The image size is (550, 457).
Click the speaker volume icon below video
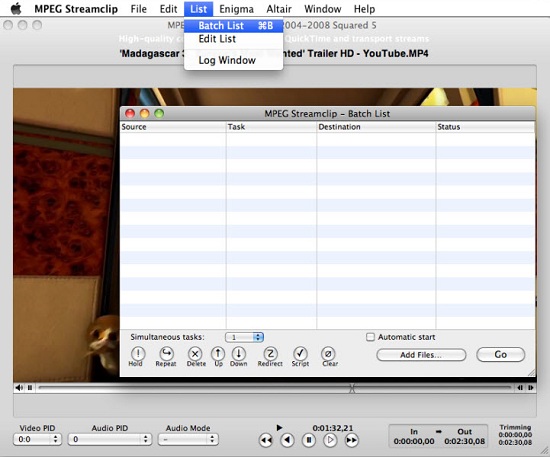coord(19,388)
